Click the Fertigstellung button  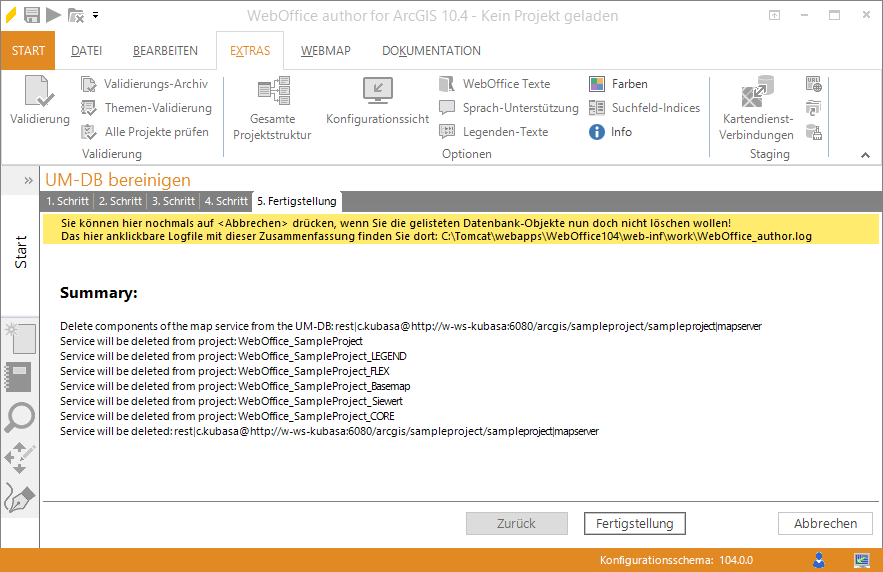pos(635,524)
